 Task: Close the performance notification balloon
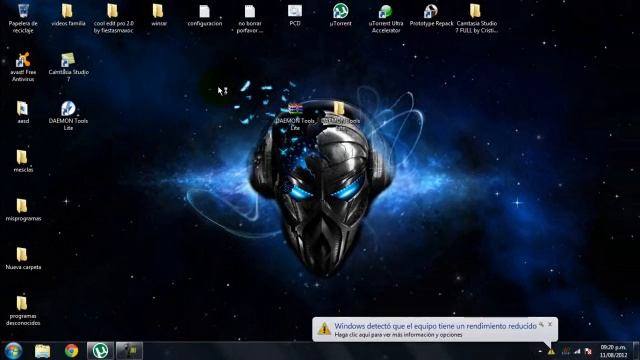click(x=550, y=324)
